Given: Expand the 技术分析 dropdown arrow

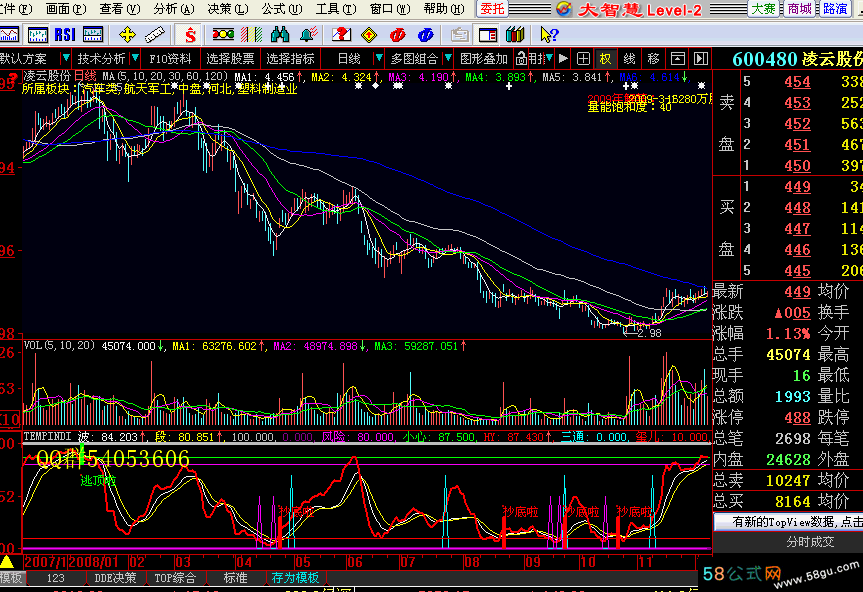Looking at the screenshot, I should tap(135, 58).
